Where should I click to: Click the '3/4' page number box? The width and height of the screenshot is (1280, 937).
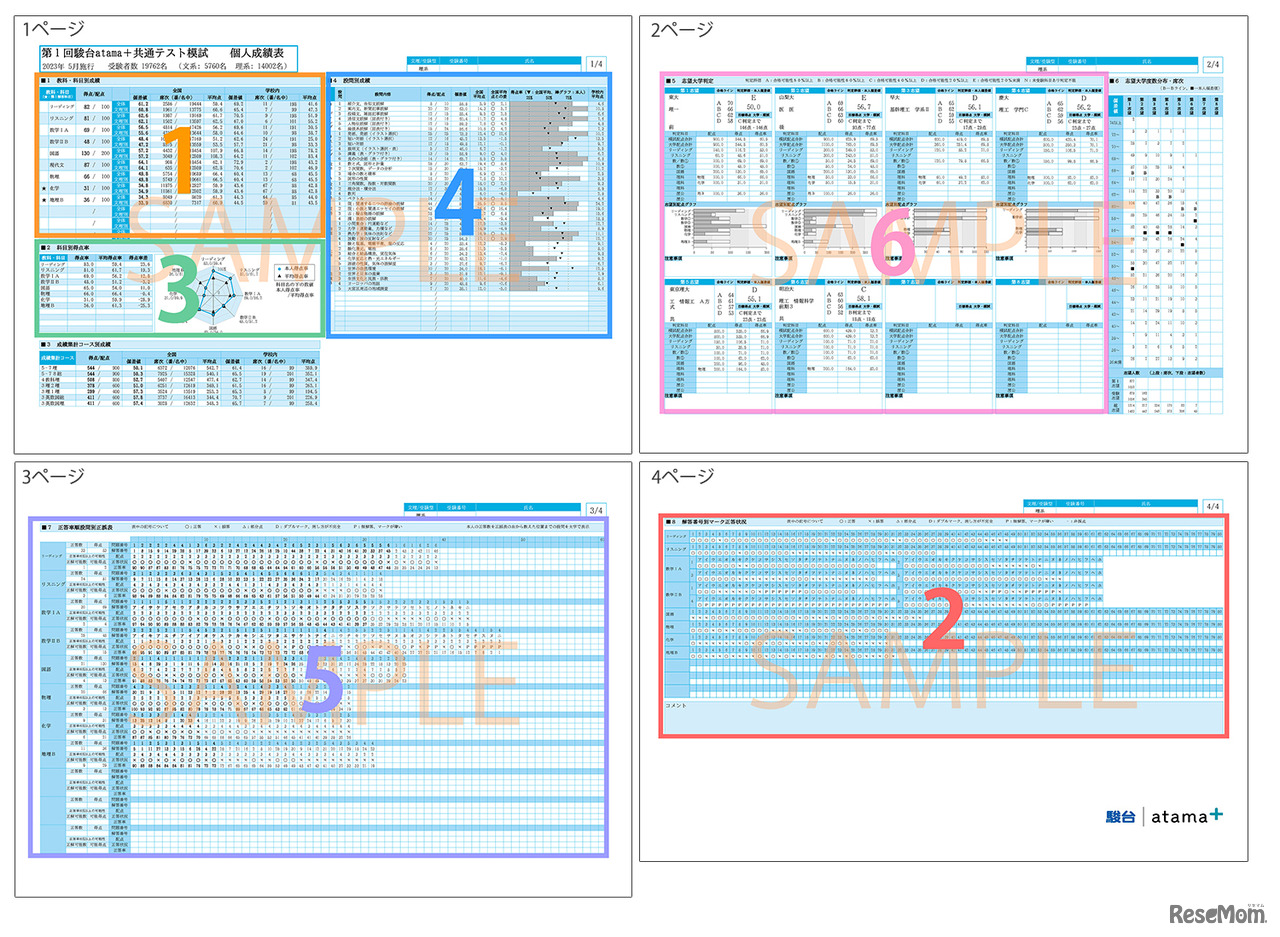pyautogui.click(x=596, y=510)
